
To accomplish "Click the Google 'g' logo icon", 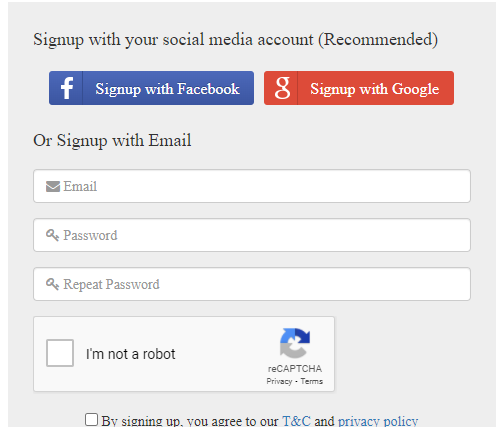I will point(282,88).
